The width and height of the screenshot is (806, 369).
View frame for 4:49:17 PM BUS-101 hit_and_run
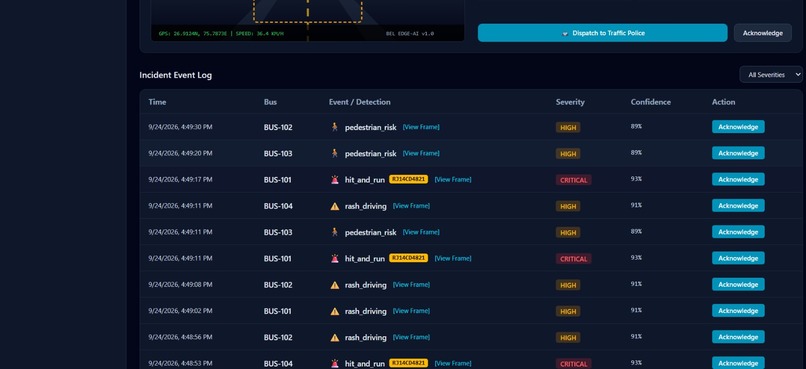pyautogui.click(x=453, y=179)
